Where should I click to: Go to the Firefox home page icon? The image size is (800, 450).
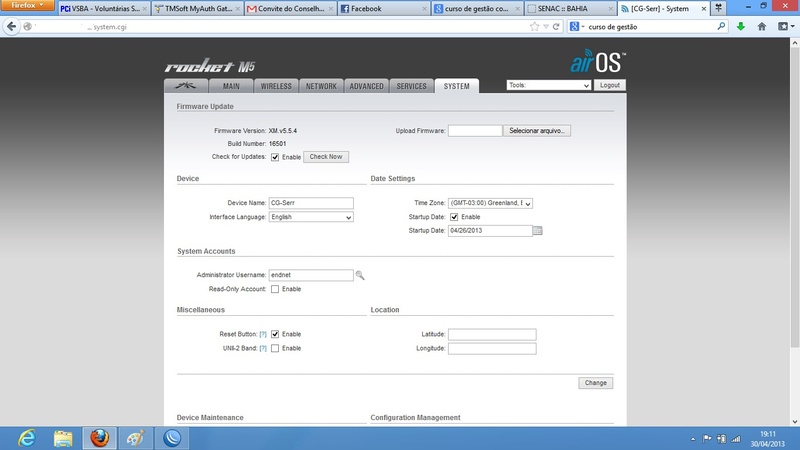pos(762,27)
